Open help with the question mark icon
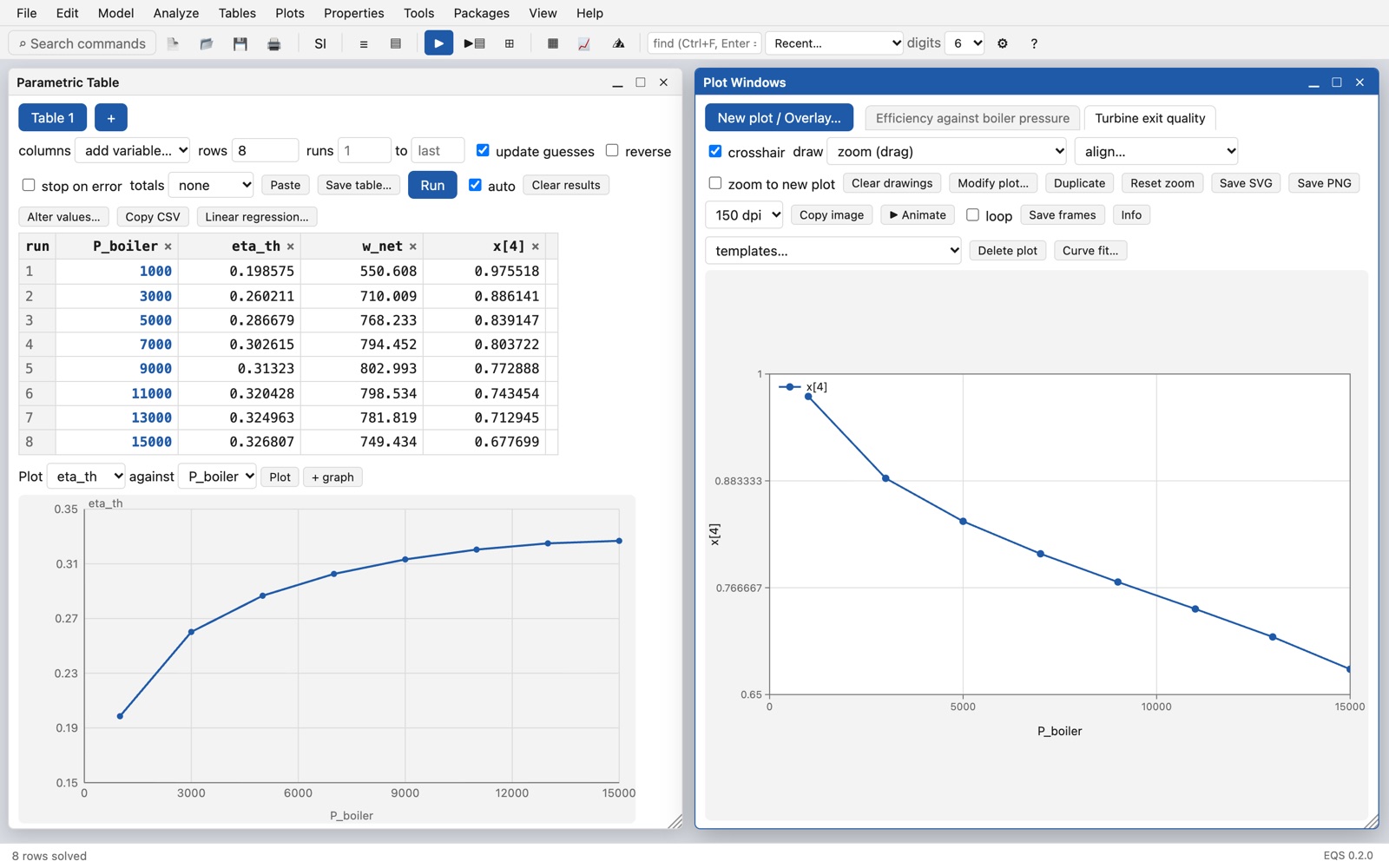Screen dimensions: 1389x868 tap(1034, 43)
